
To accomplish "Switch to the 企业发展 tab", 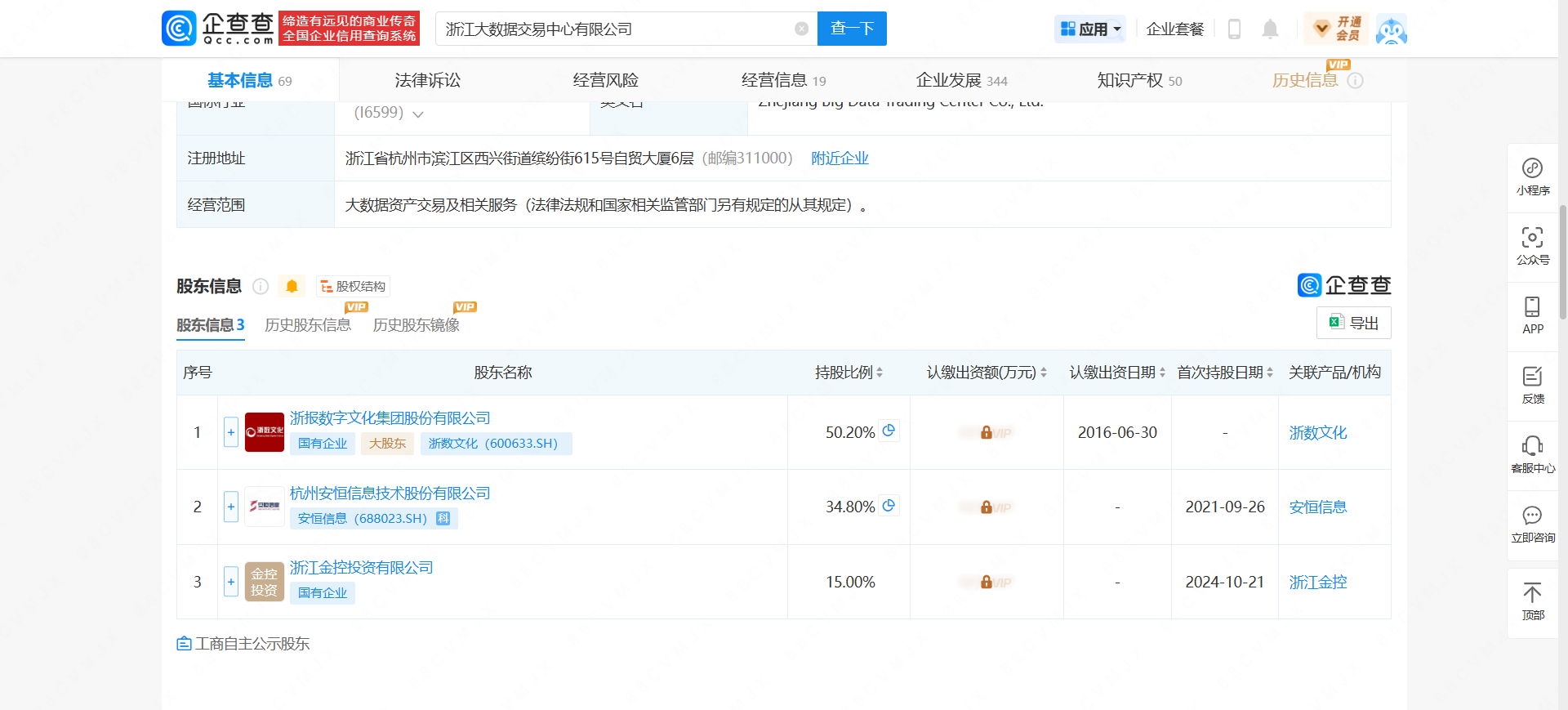I will (961, 80).
